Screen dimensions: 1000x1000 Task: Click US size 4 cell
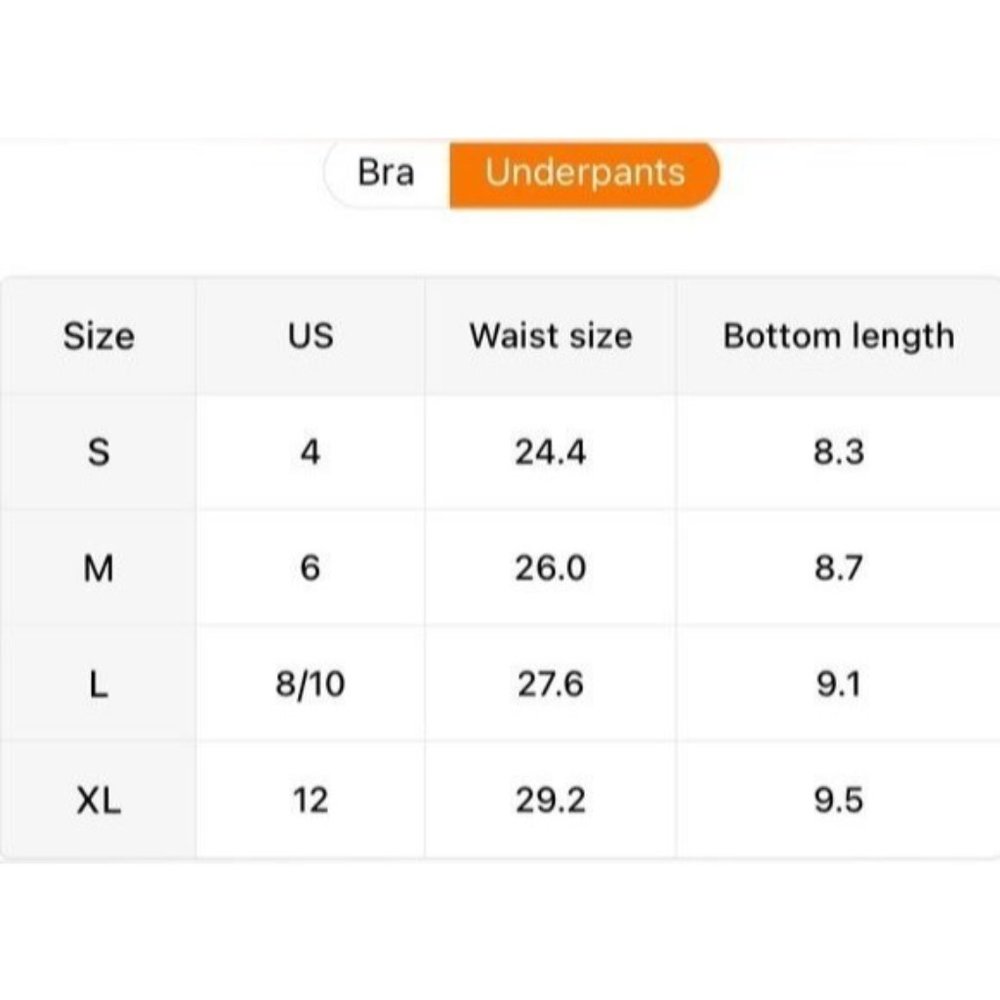(310, 452)
